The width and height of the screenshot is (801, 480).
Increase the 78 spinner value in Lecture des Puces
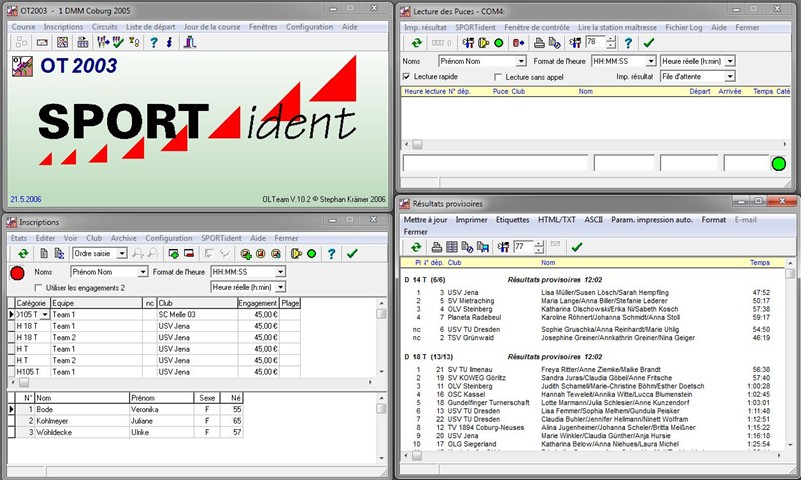click(610, 39)
